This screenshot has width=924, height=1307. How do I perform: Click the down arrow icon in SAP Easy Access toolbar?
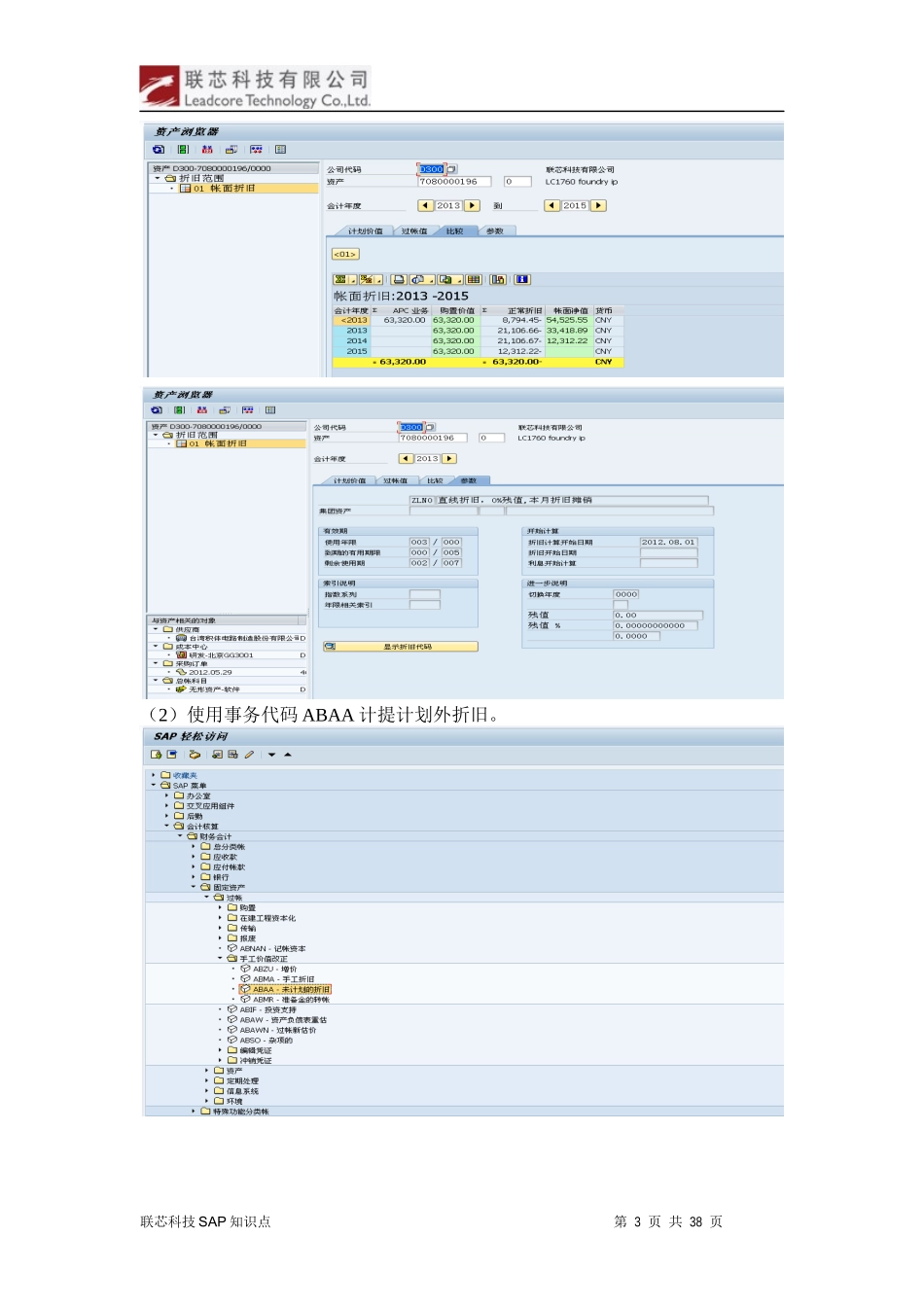click(x=271, y=755)
